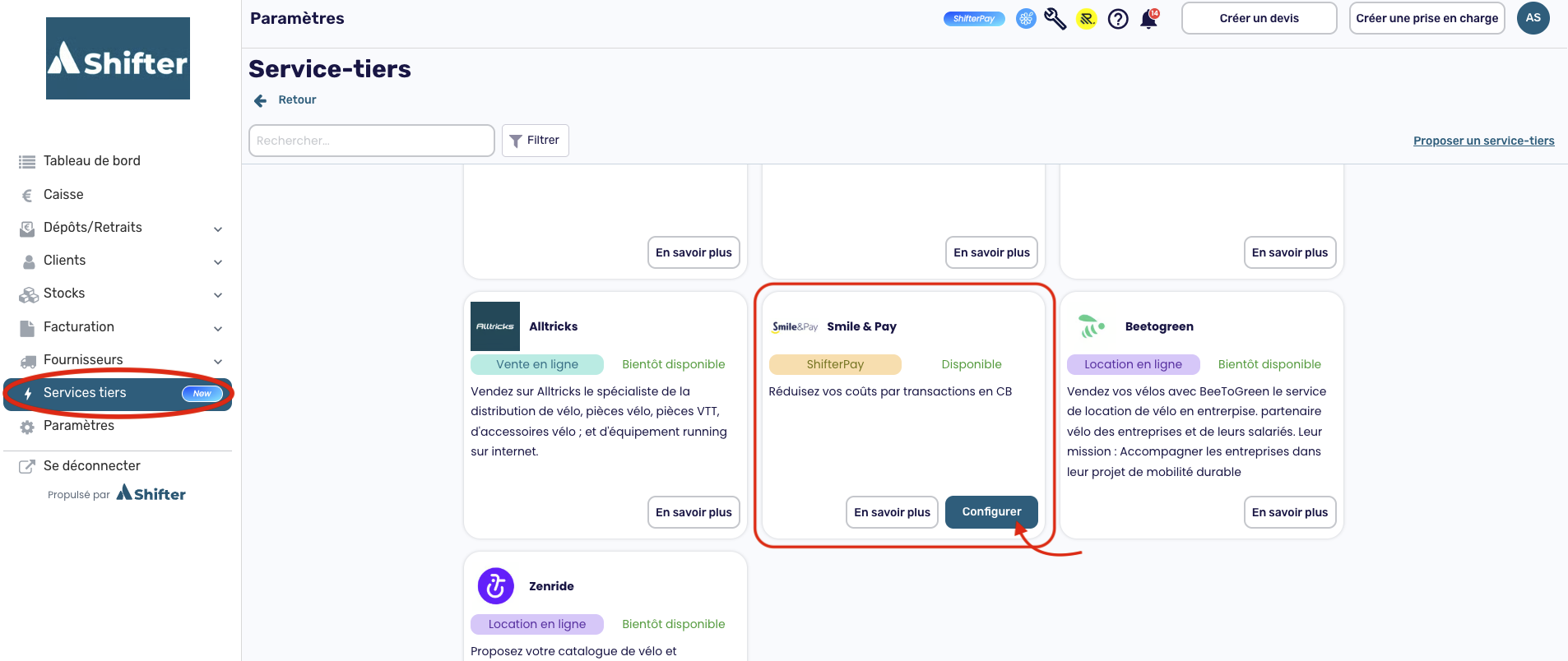The image size is (1568, 661).
Task: Click the Facturation document icon
Action: point(27,328)
